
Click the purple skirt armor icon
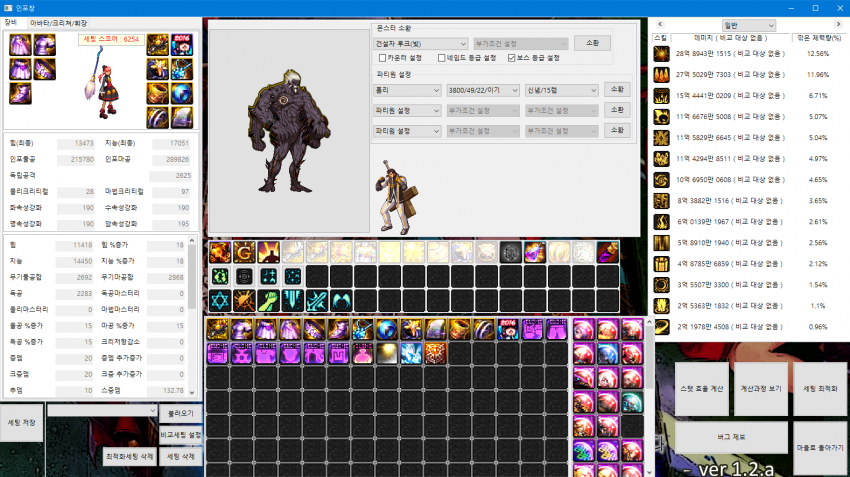pos(21,69)
